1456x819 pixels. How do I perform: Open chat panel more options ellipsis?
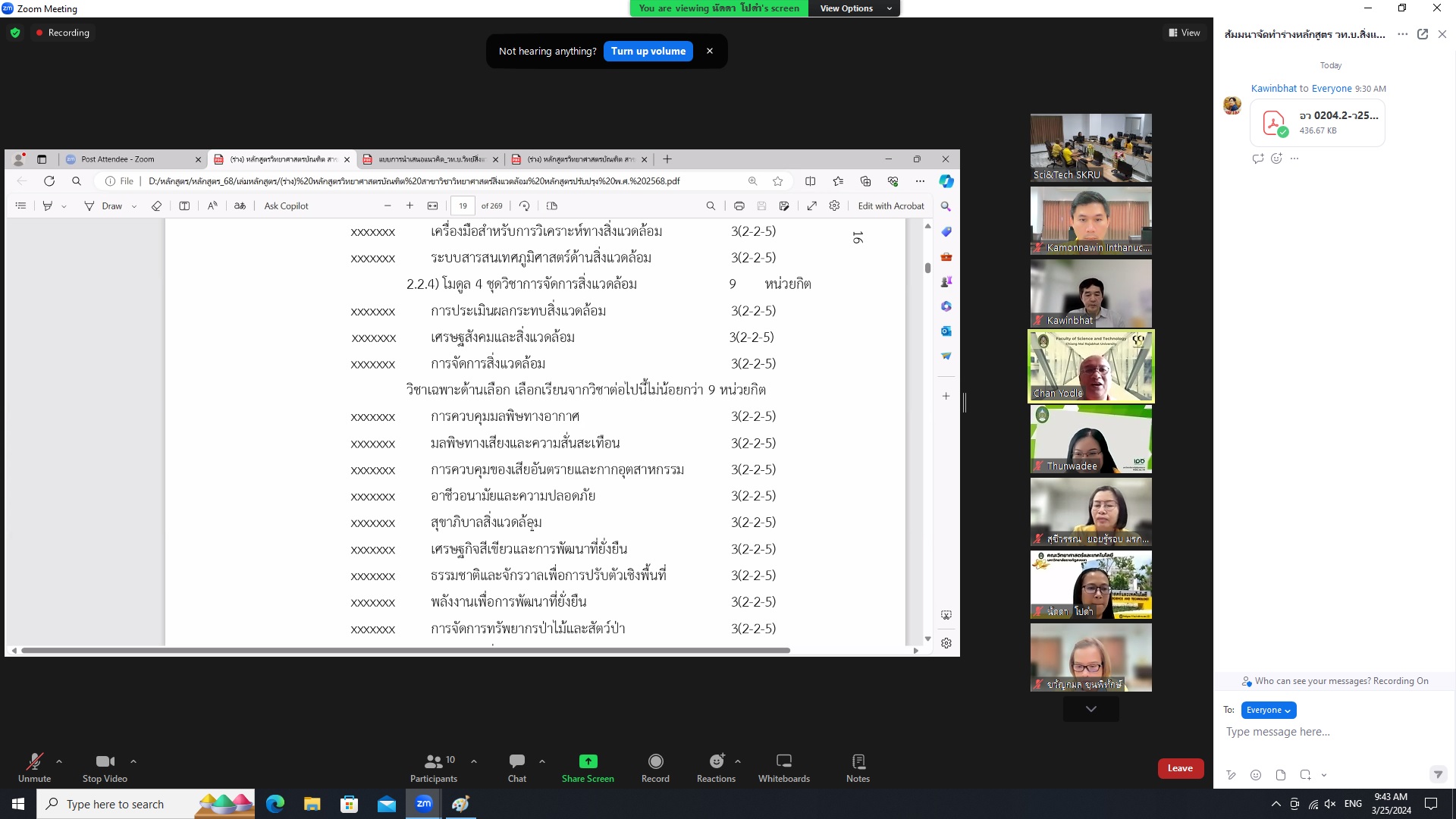point(1402,34)
